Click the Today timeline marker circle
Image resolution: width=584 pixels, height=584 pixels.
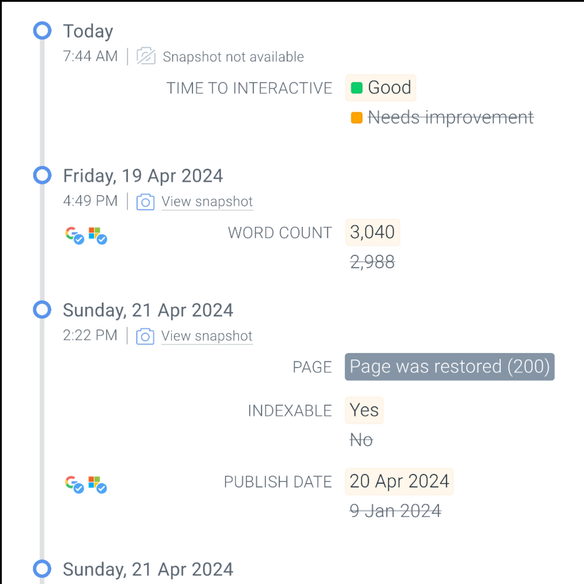click(x=42, y=31)
